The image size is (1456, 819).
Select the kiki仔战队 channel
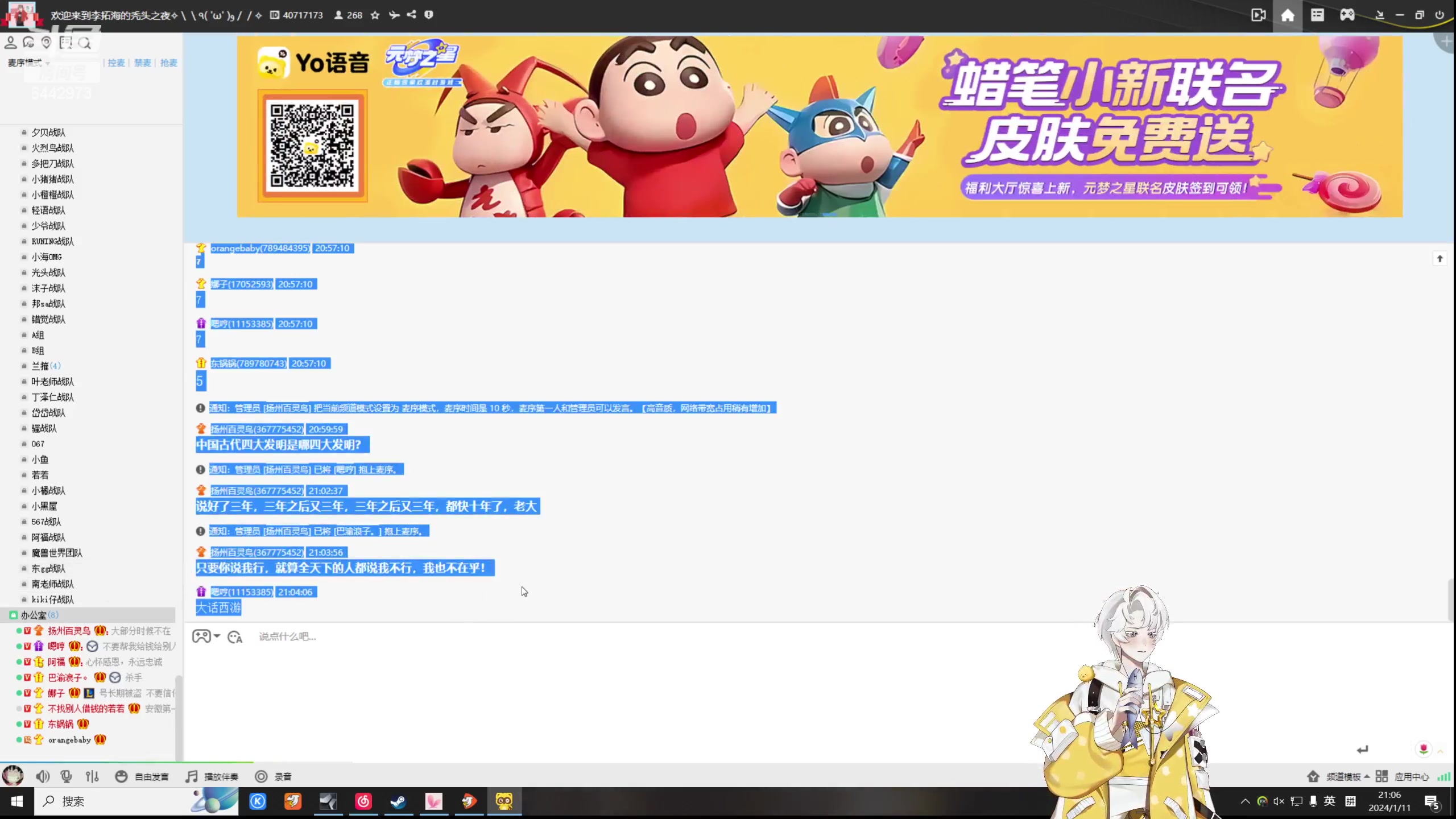(x=52, y=599)
